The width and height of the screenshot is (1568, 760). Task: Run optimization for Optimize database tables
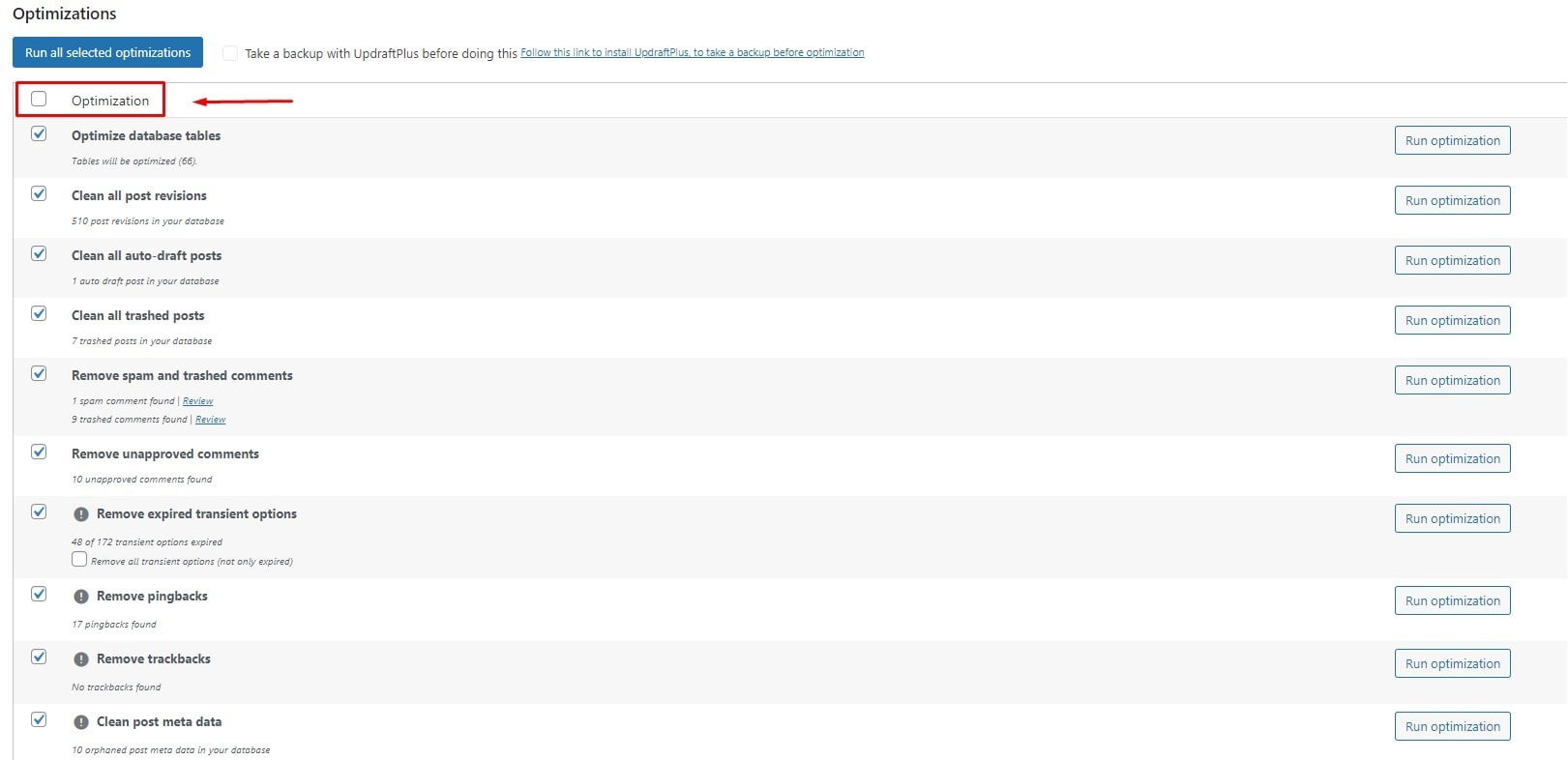click(1452, 140)
